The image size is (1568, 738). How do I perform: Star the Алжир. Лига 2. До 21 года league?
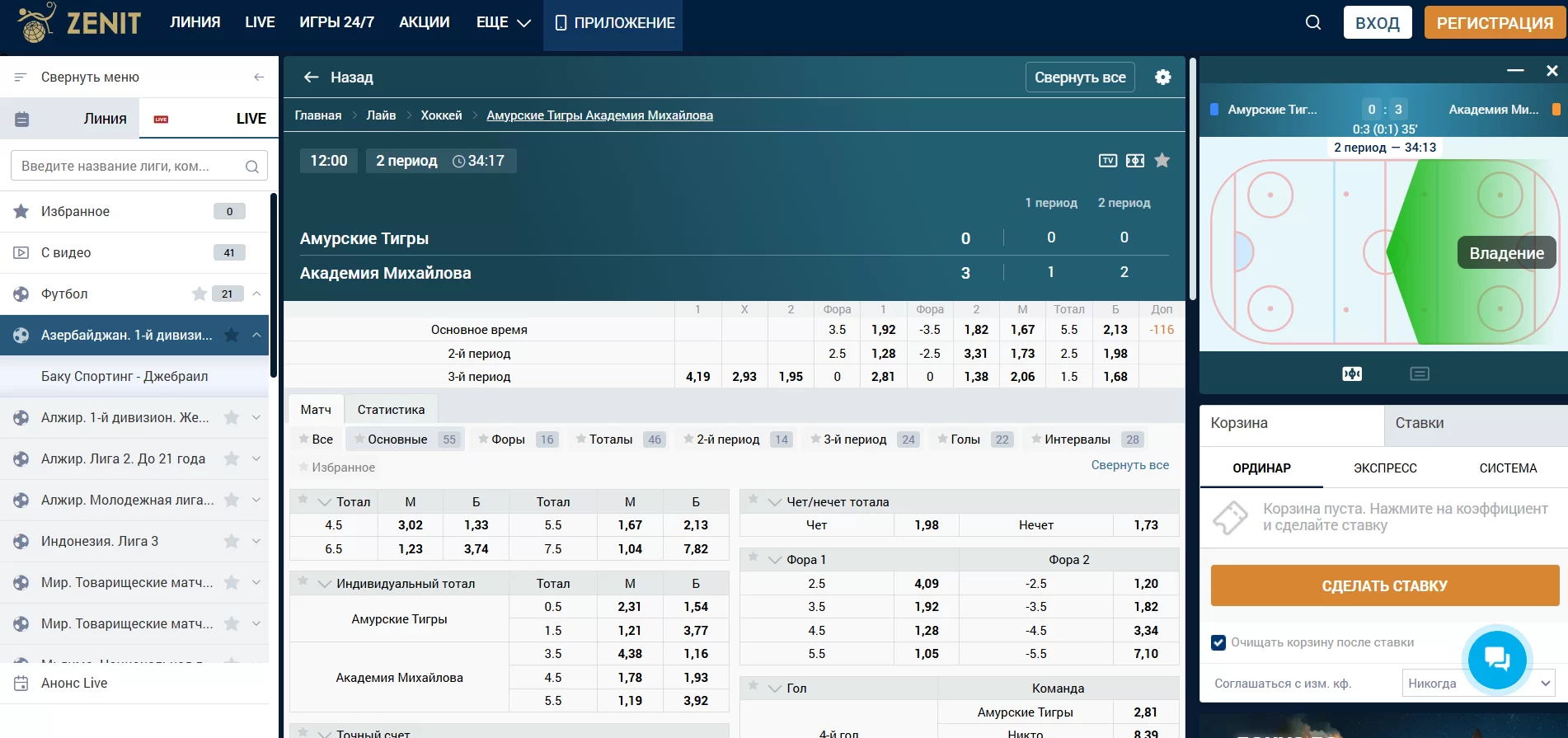(x=232, y=458)
